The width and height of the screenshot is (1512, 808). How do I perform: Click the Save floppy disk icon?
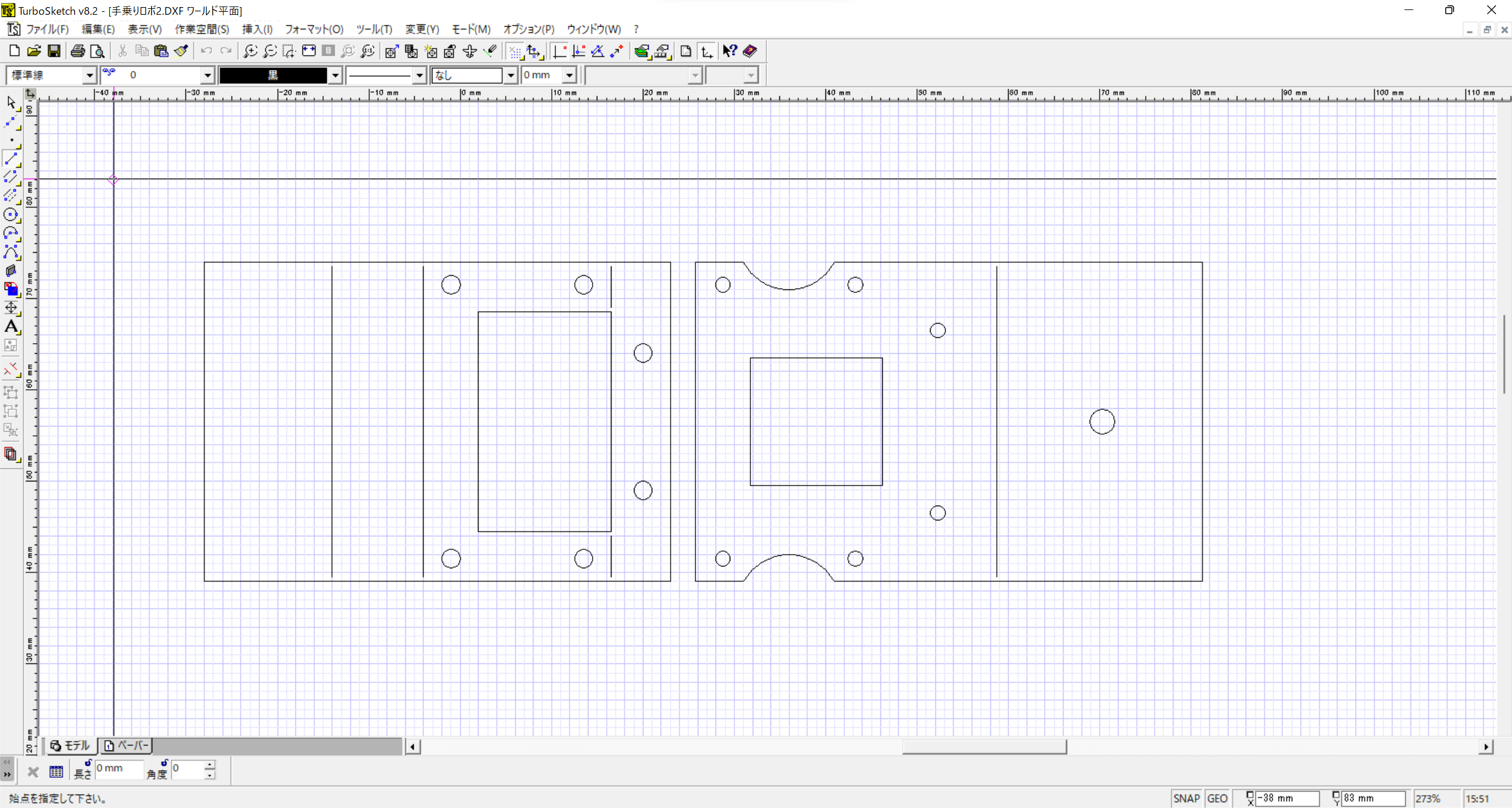coord(54,51)
